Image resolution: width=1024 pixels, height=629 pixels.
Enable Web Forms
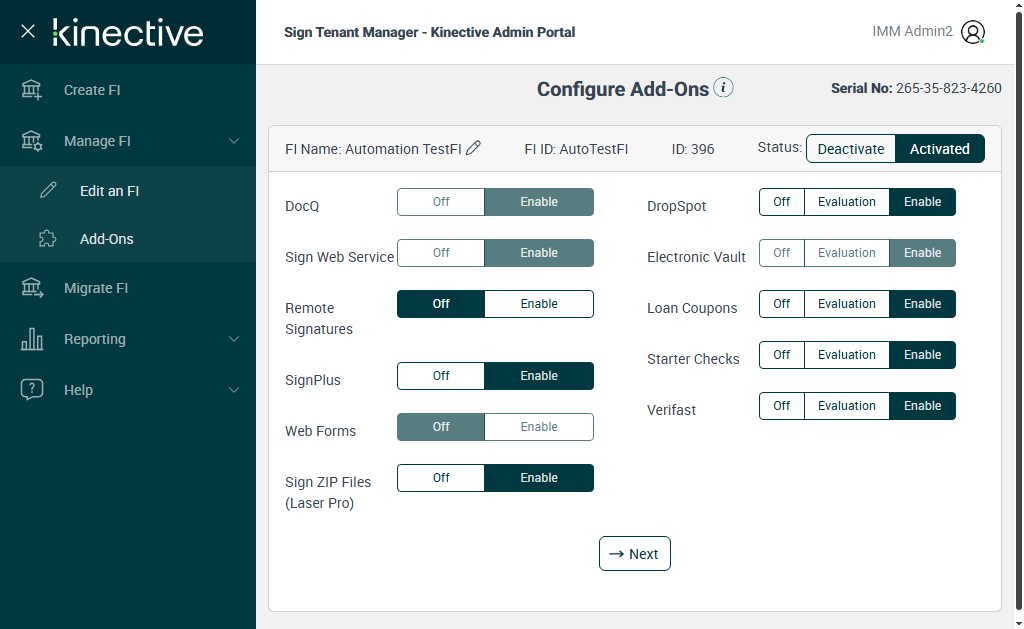click(x=539, y=427)
